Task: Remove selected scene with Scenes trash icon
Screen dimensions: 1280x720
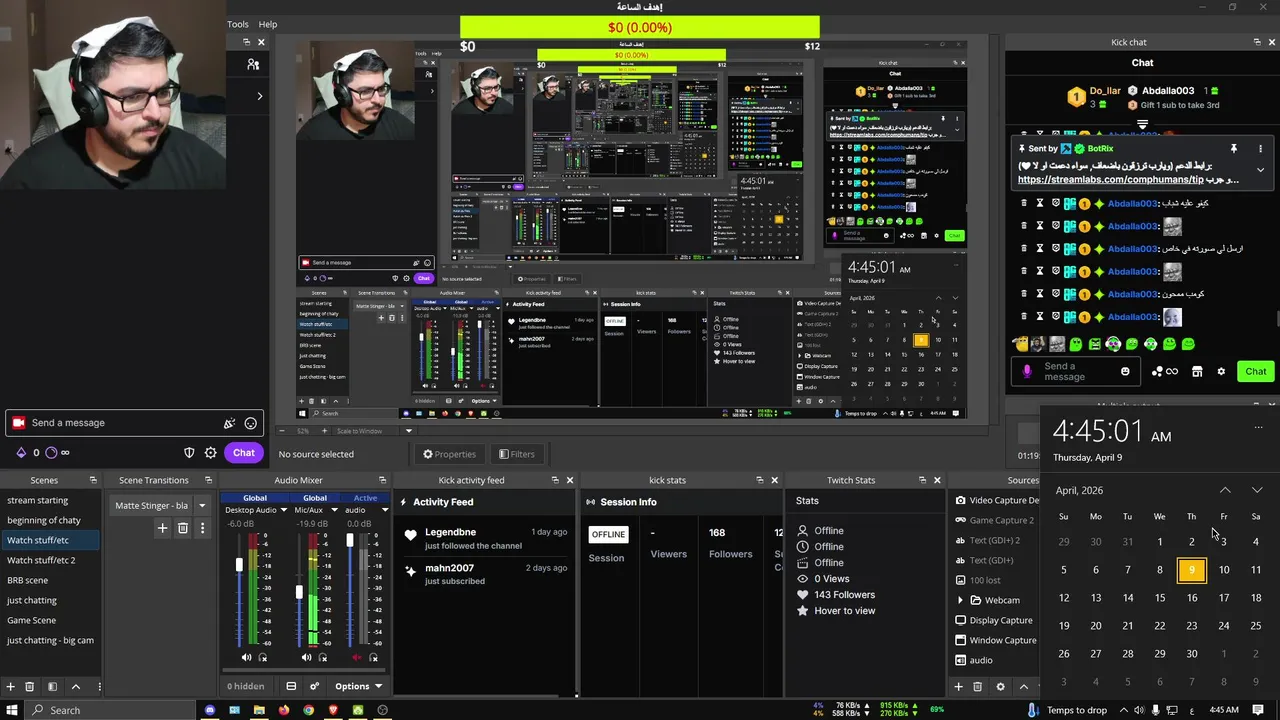Action: tap(29, 686)
